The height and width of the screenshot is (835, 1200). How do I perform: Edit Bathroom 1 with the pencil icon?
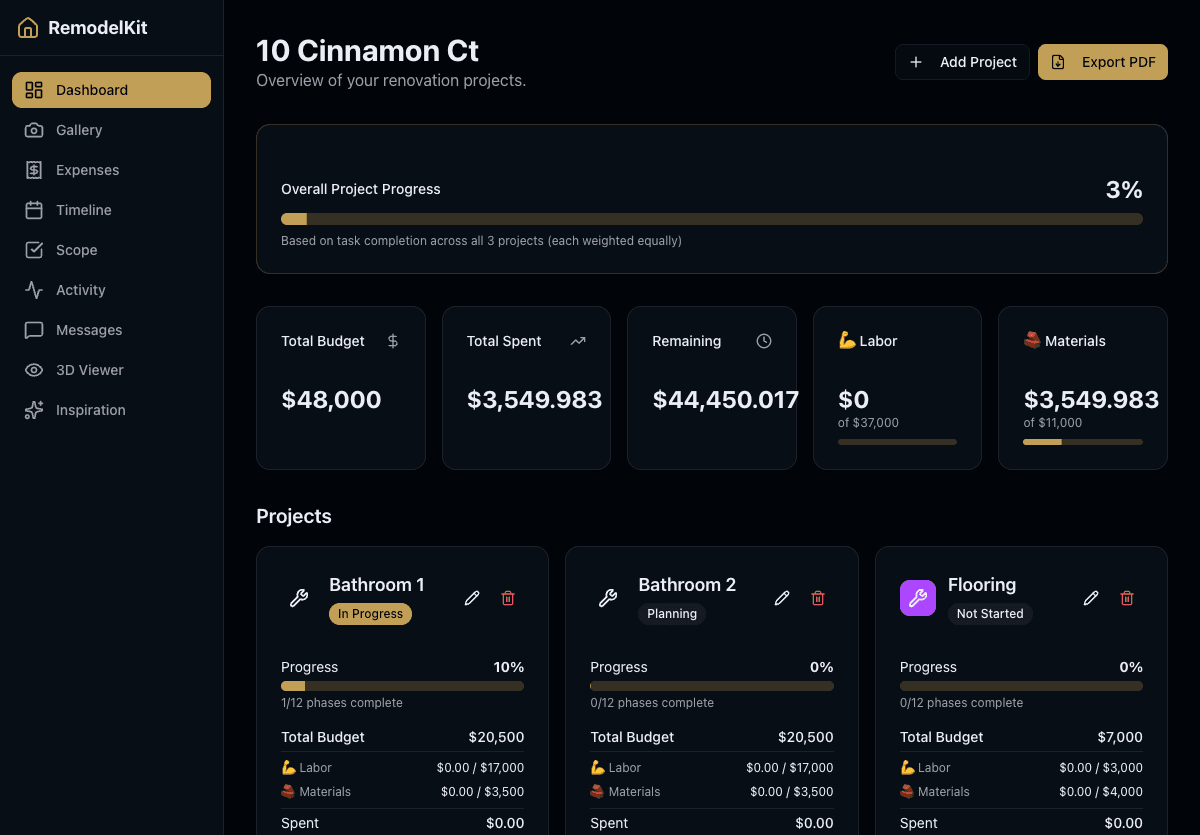(x=472, y=598)
